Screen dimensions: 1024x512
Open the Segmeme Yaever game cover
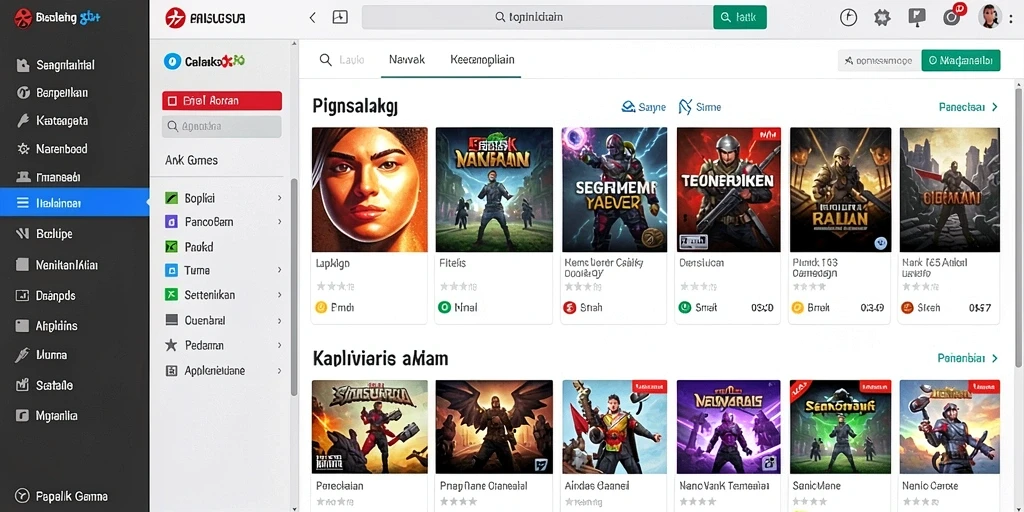(x=615, y=189)
